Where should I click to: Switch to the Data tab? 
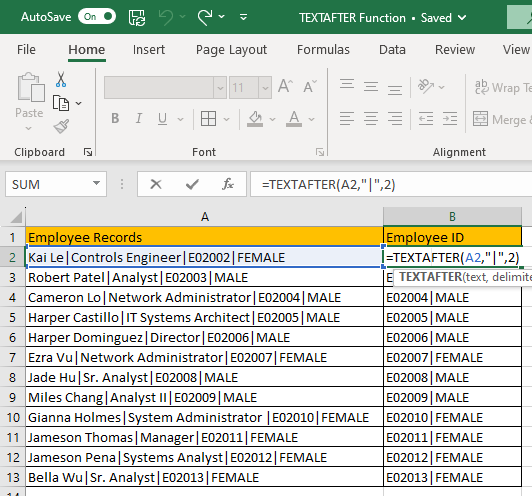pyautogui.click(x=392, y=50)
